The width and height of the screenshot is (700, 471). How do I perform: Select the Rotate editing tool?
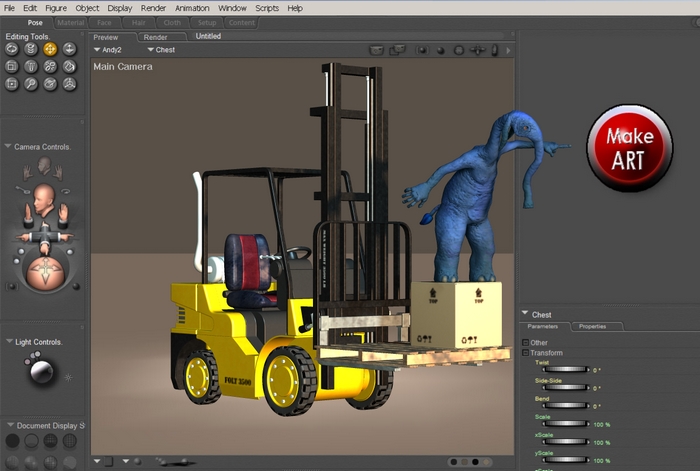click(x=12, y=48)
